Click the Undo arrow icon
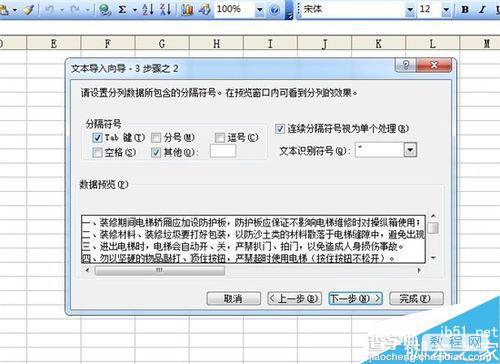Image resolution: width=500 pixels, height=364 pixels. point(50,10)
